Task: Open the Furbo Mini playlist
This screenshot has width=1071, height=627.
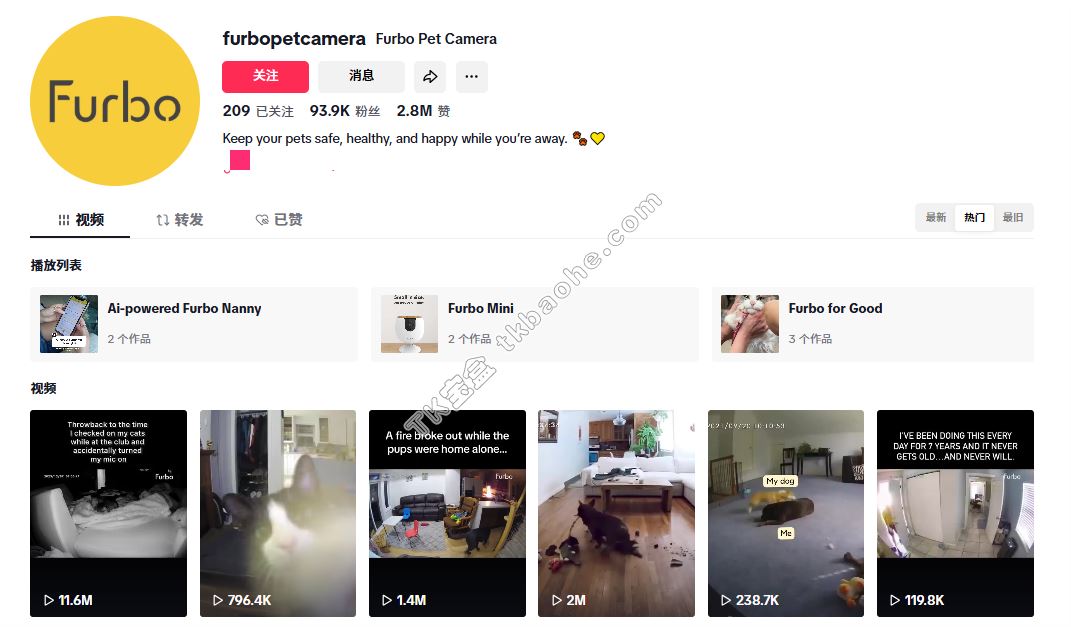Action: pyautogui.click(x=535, y=324)
